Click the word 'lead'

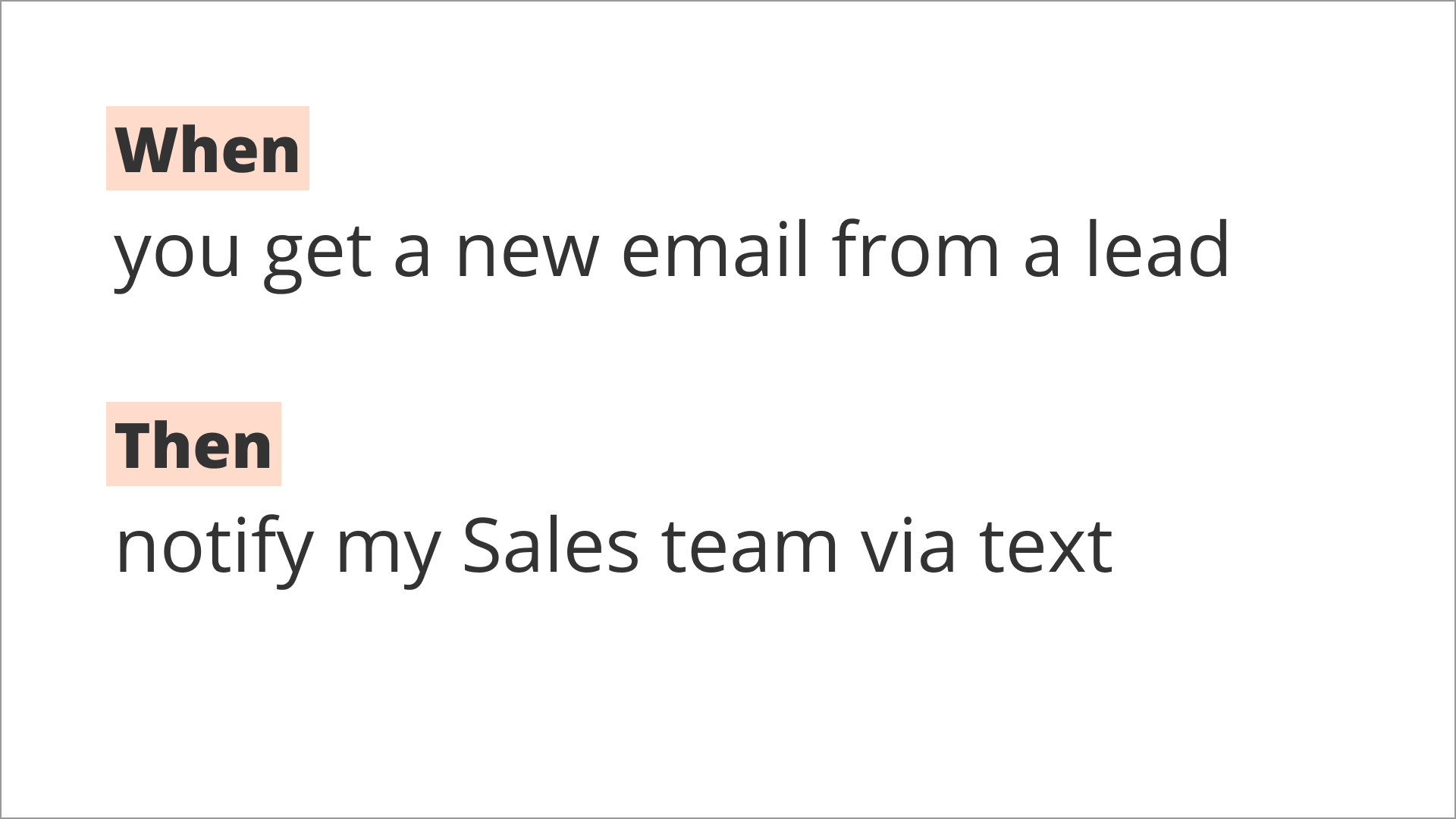pos(1158,248)
